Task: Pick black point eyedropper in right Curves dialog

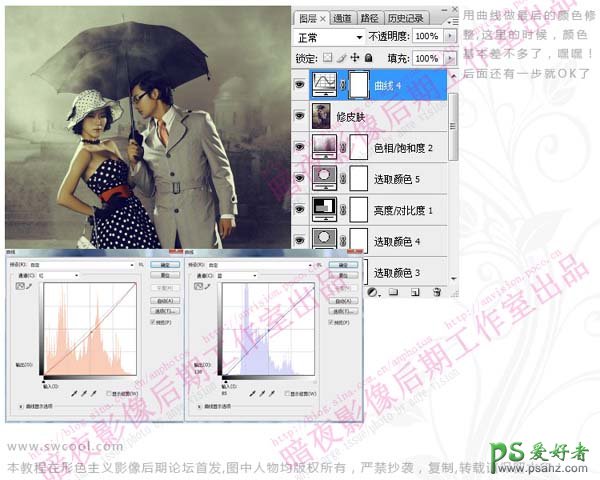Action: point(253,393)
